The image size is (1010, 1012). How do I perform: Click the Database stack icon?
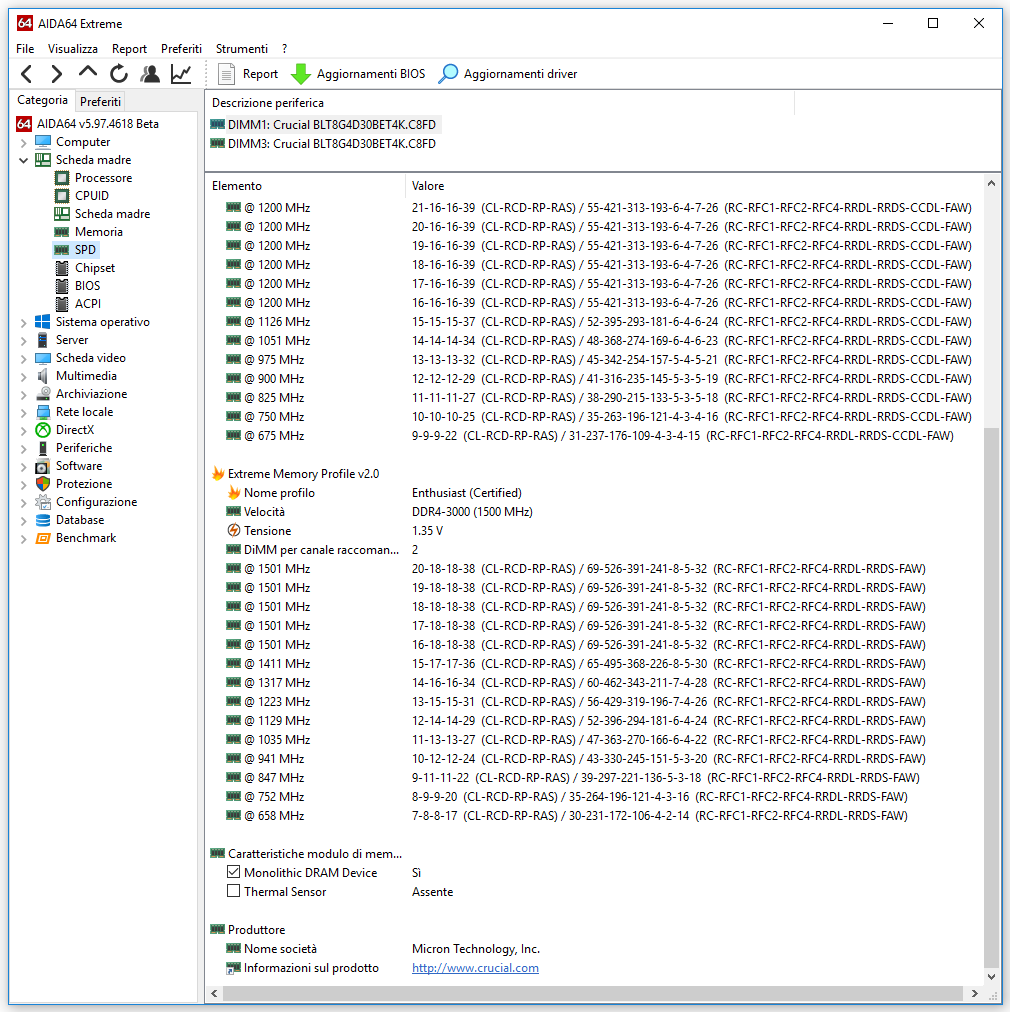(x=43, y=520)
